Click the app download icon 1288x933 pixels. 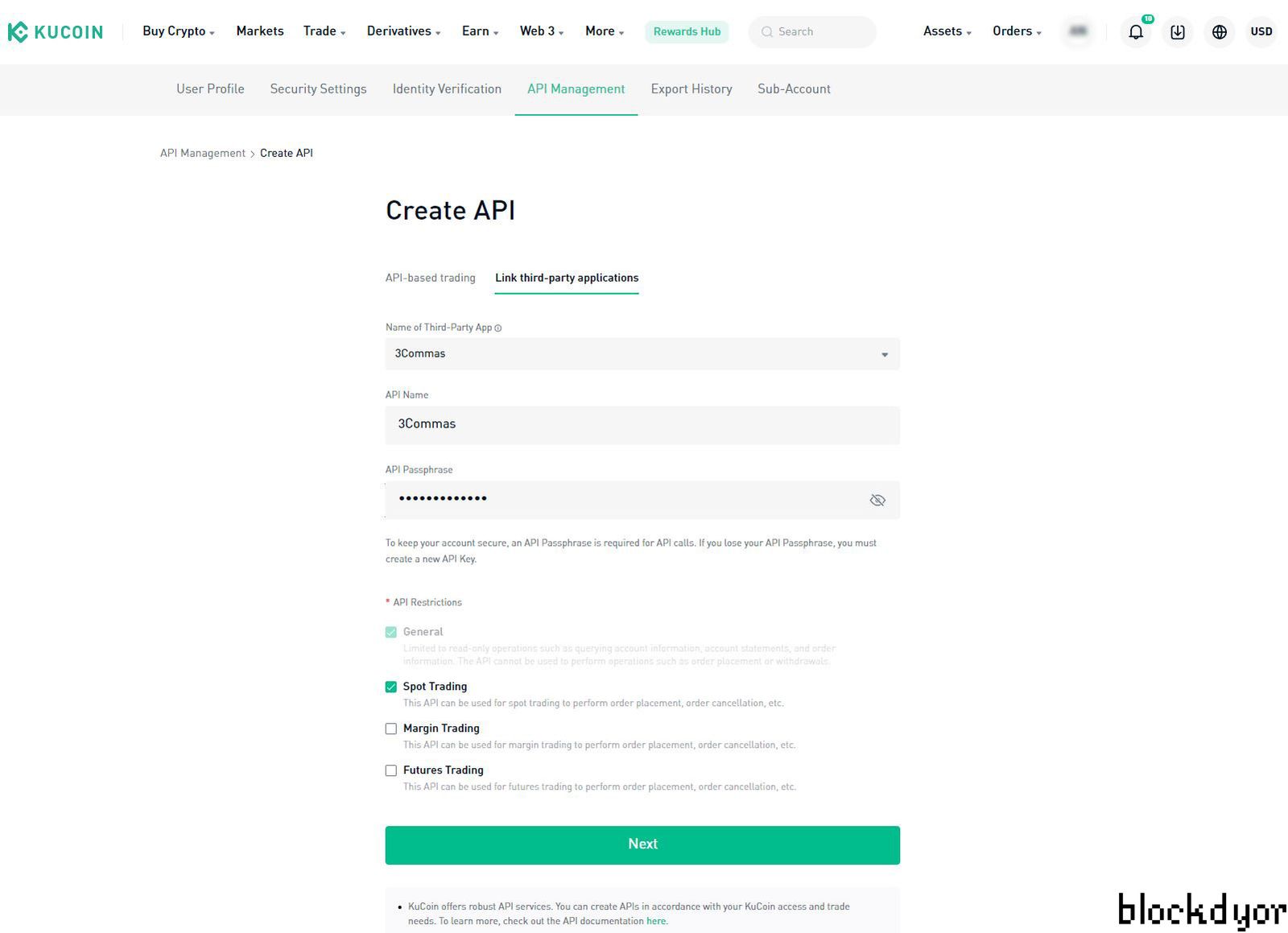click(1177, 31)
